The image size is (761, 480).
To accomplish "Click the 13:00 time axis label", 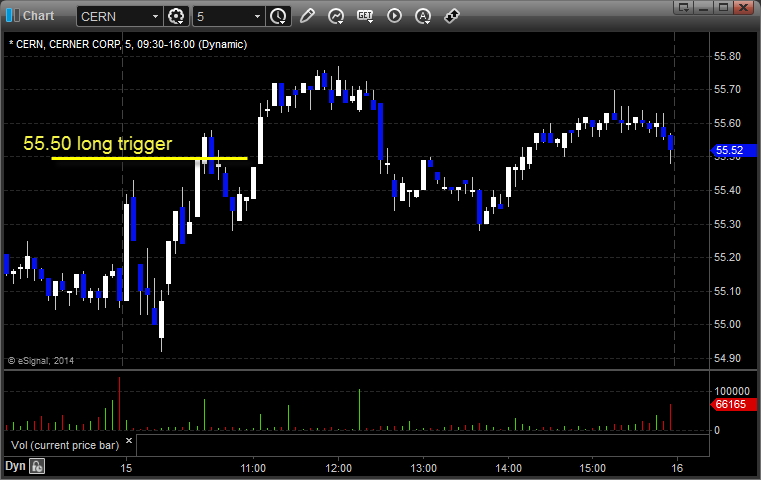I will click(423, 468).
